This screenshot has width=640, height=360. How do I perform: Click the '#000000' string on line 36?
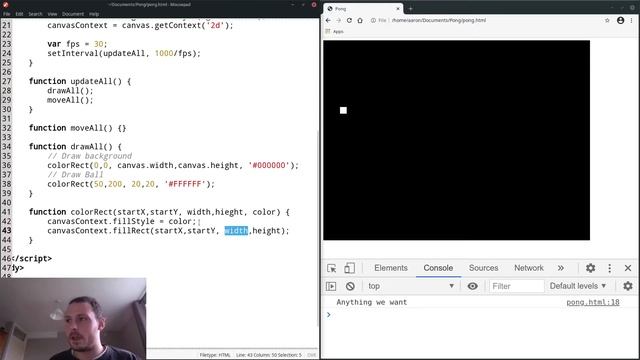coord(269,165)
